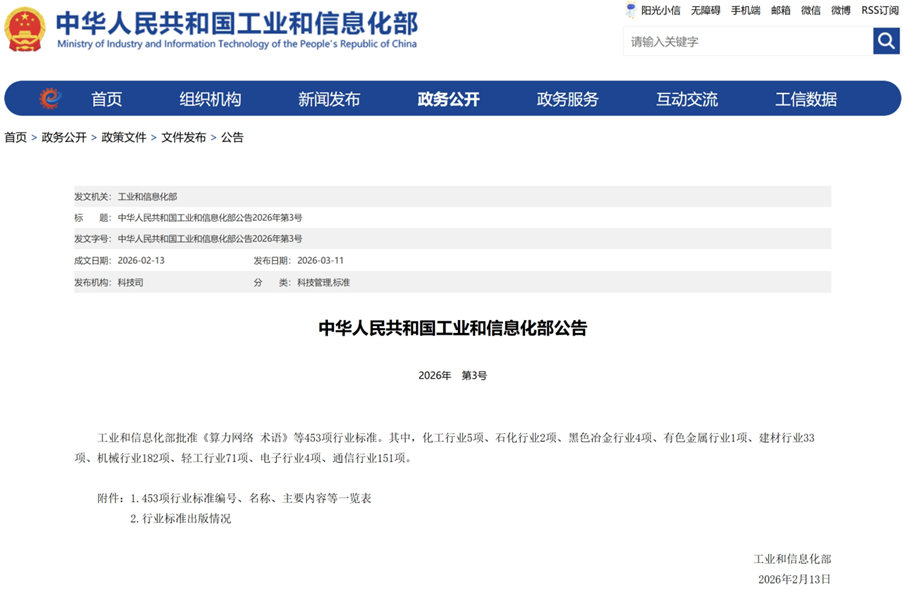
Task: Open the 工信数据 navigation menu
Action: pos(804,98)
